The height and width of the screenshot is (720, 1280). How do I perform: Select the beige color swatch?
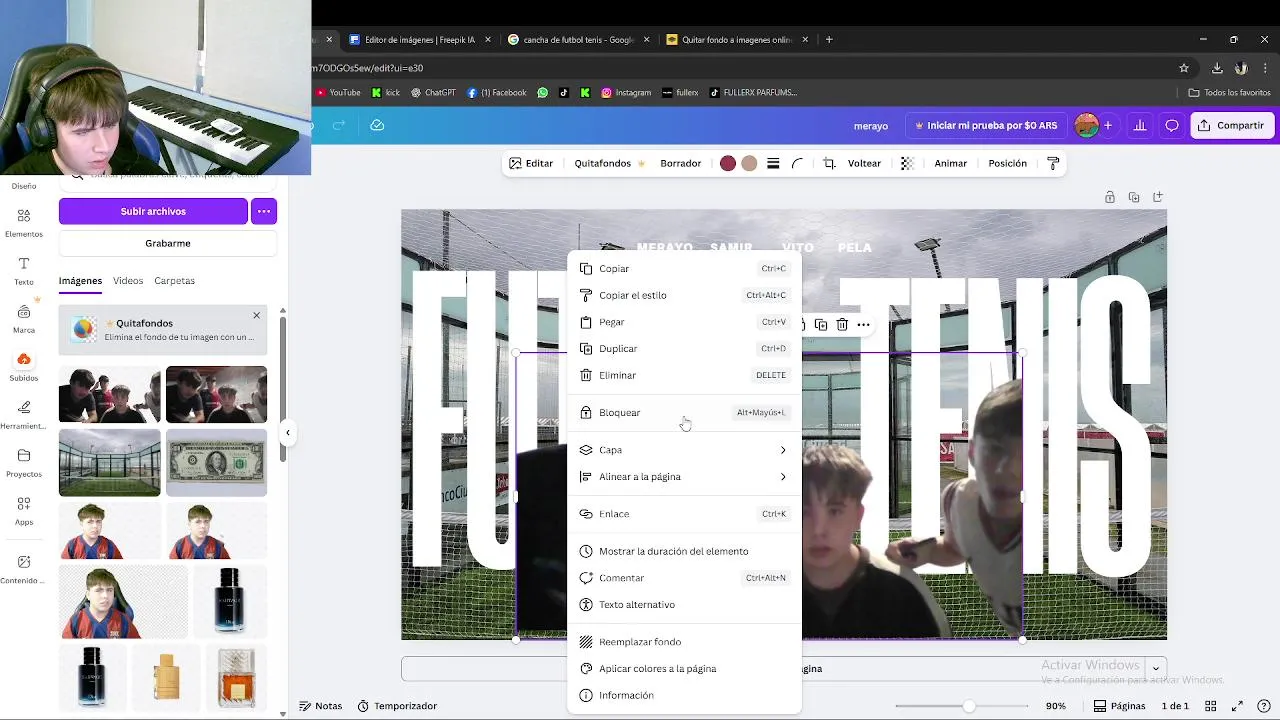(x=749, y=163)
